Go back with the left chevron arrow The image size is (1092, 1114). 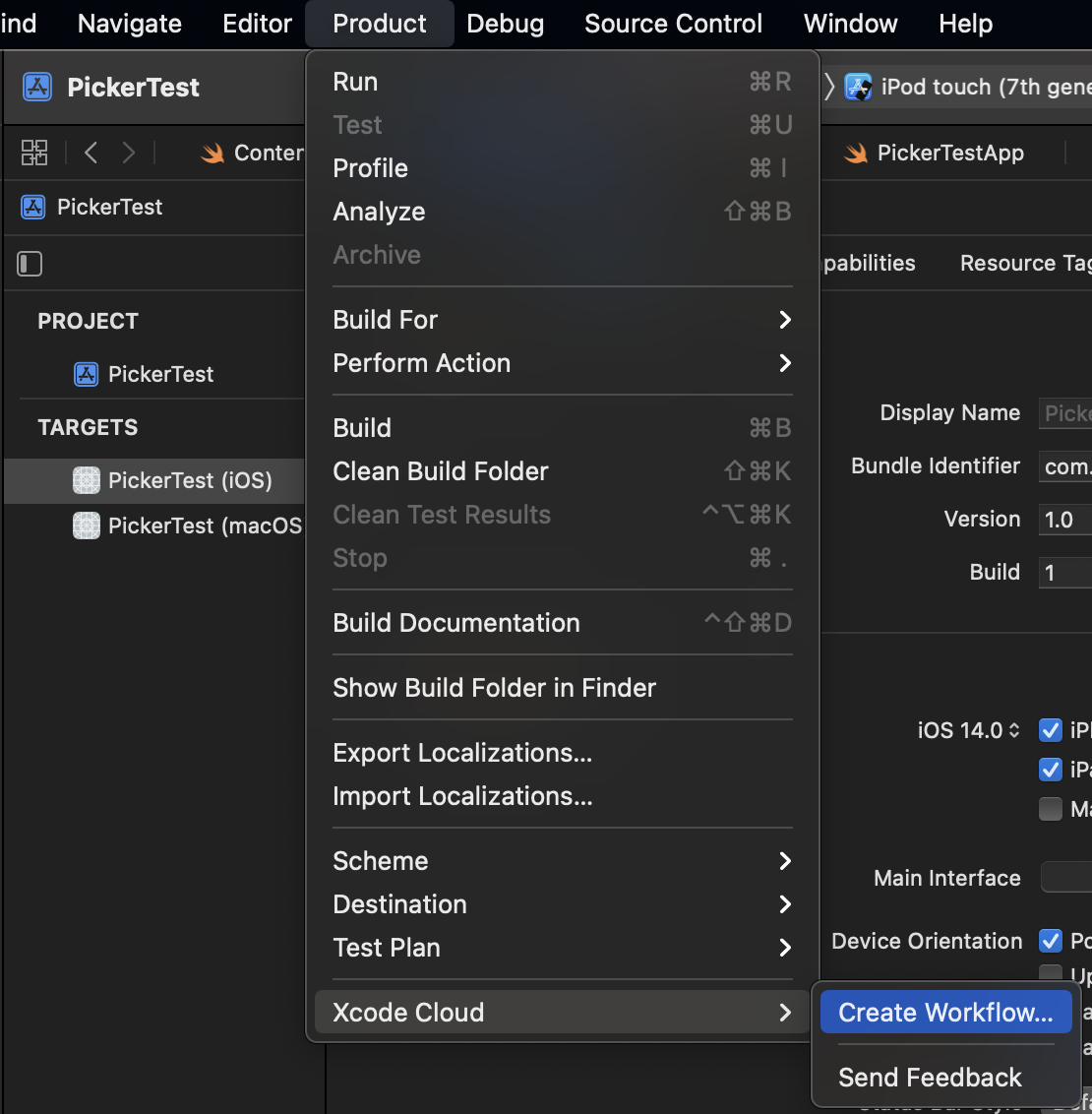(91, 153)
